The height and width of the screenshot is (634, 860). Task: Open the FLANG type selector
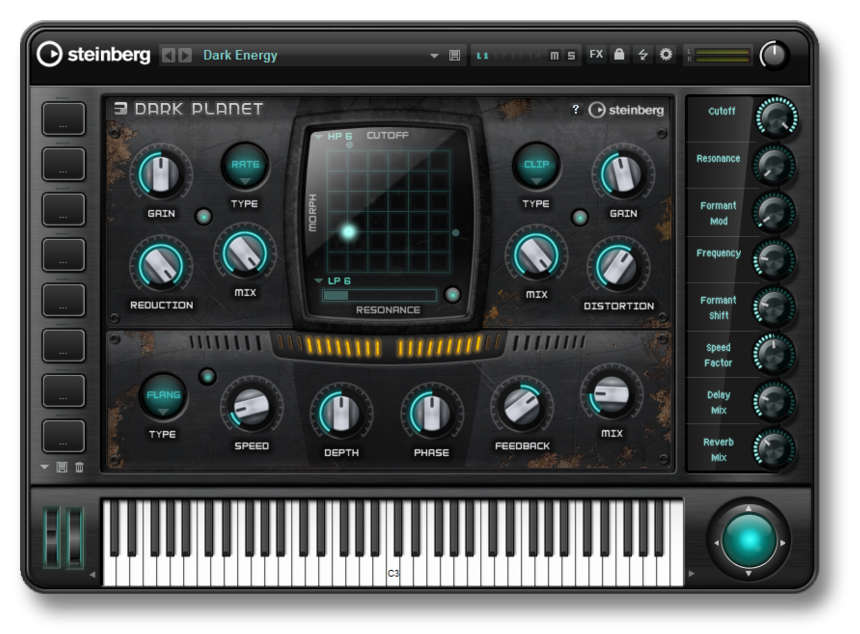(163, 396)
